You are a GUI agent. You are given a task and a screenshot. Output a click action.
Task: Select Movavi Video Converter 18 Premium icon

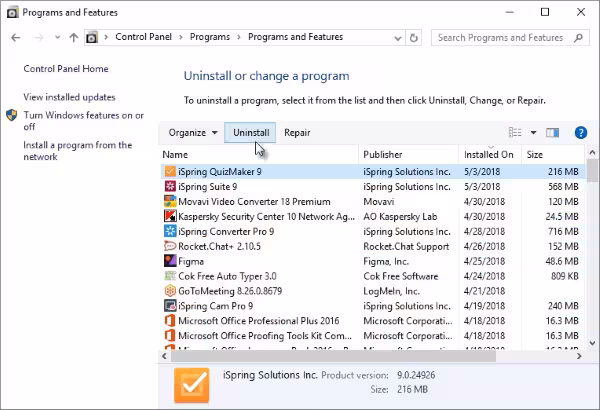tap(170, 201)
